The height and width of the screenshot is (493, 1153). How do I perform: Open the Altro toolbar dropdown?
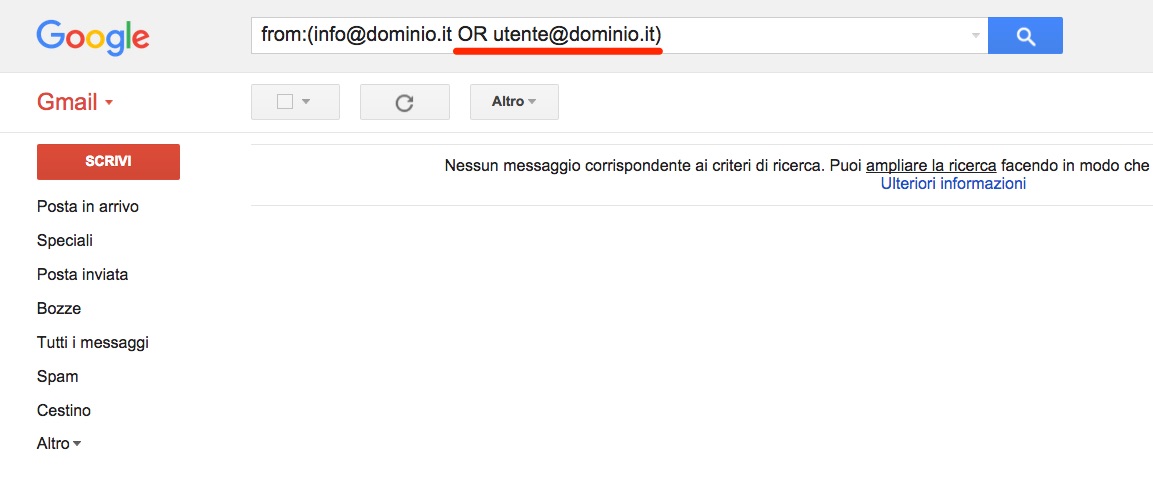pyautogui.click(x=514, y=102)
